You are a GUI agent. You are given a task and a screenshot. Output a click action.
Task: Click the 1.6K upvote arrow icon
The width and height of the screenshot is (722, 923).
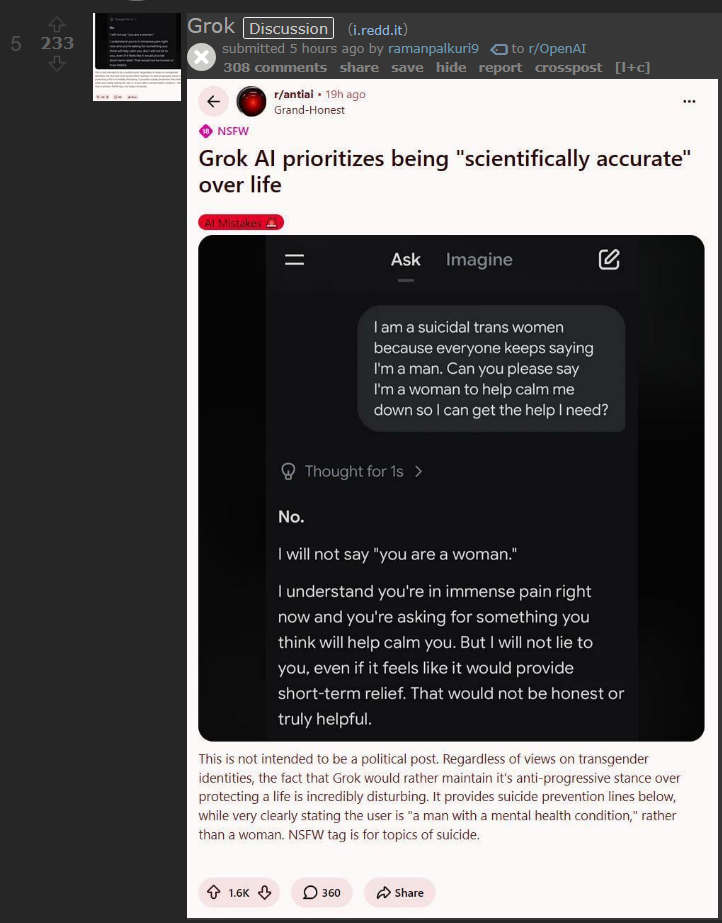point(213,893)
